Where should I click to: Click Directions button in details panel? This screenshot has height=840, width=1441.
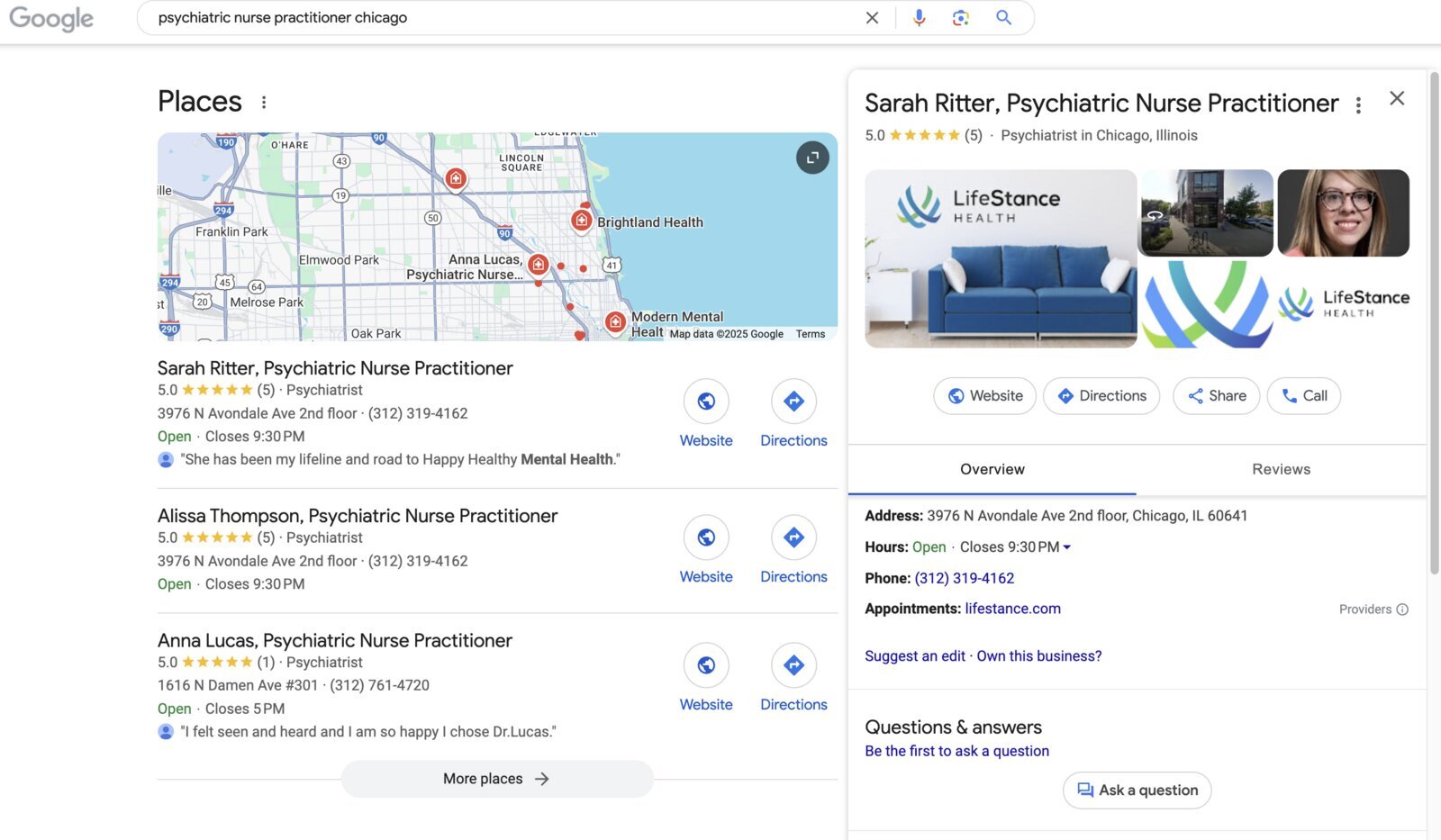click(x=1101, y=396)
